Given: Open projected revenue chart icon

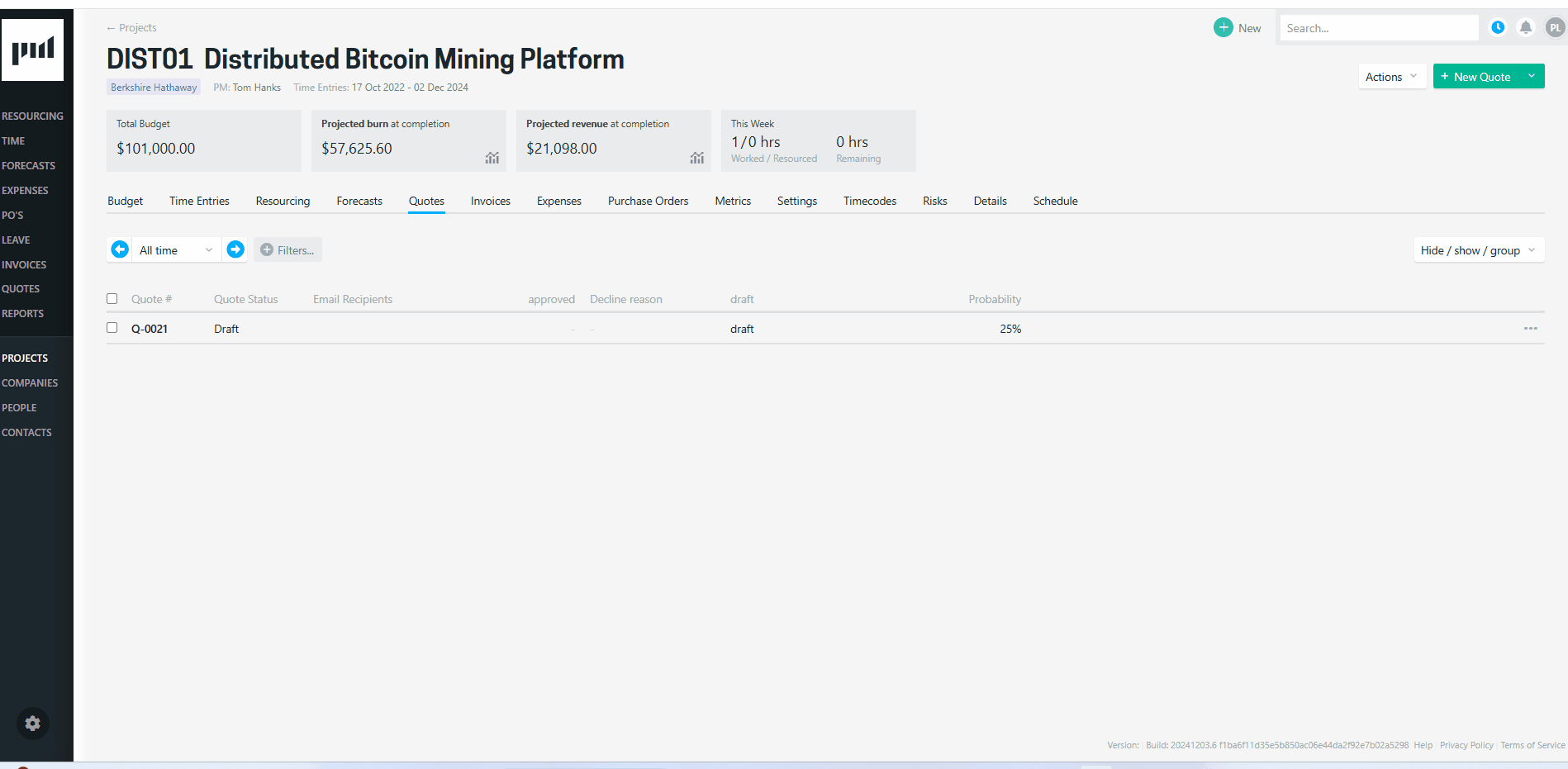Looking at the screenshot, I should coord(697,158).
